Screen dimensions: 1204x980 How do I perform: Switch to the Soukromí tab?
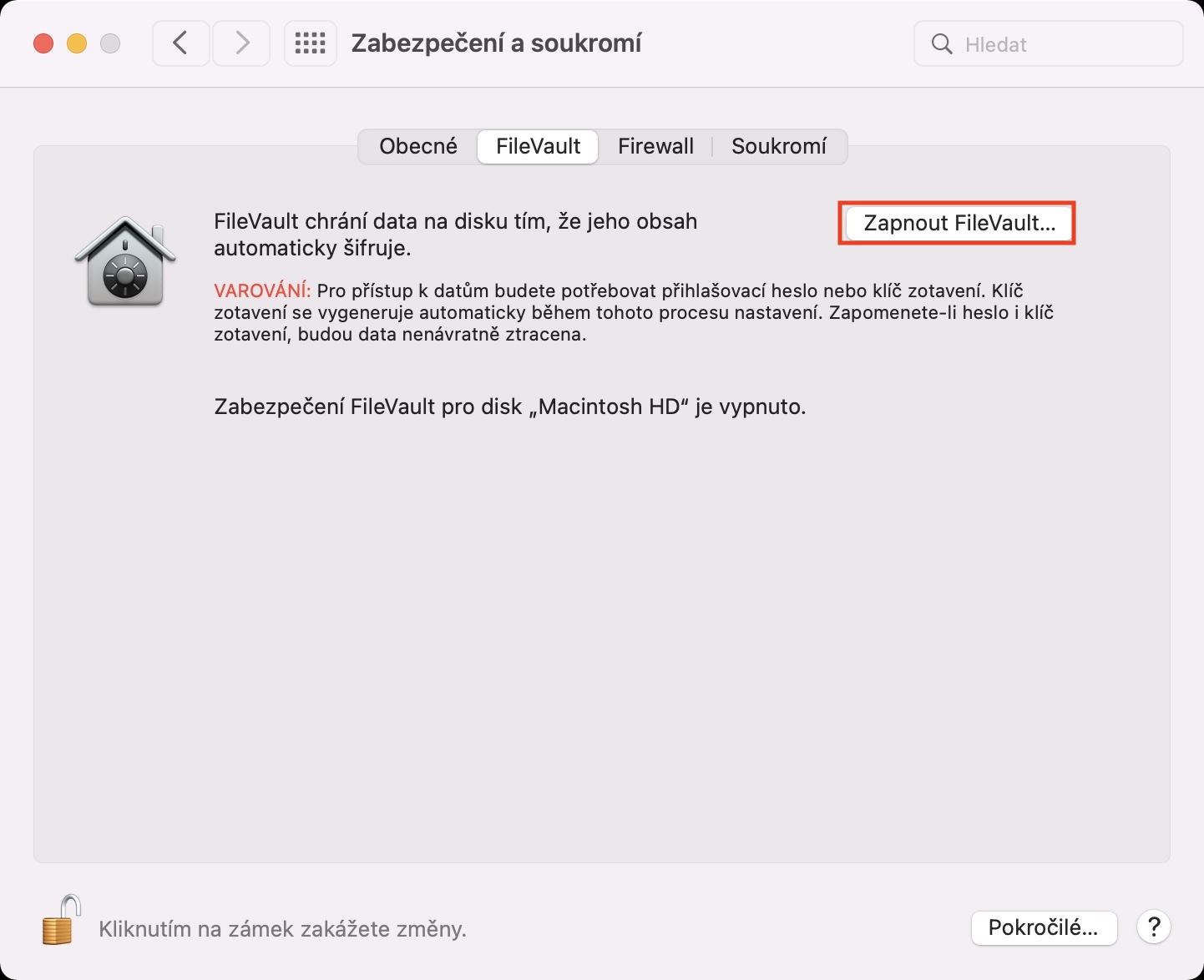(x=779, y=146)
